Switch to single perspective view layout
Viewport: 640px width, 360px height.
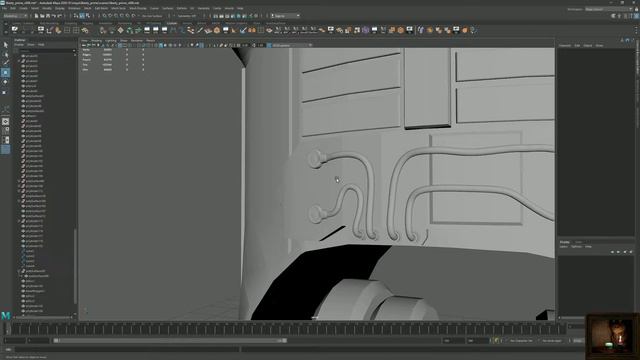pos(5,121)
